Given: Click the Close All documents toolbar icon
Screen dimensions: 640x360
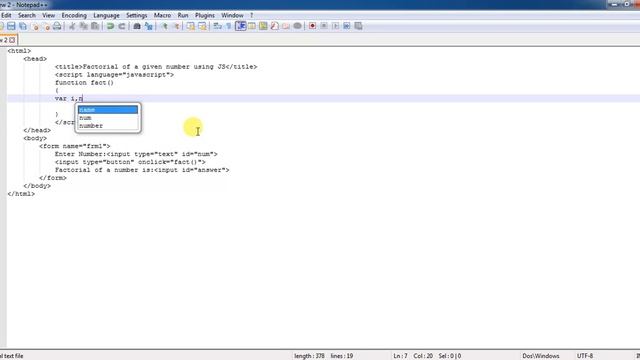Looking at the screenshot, I should tap(46, 26).
